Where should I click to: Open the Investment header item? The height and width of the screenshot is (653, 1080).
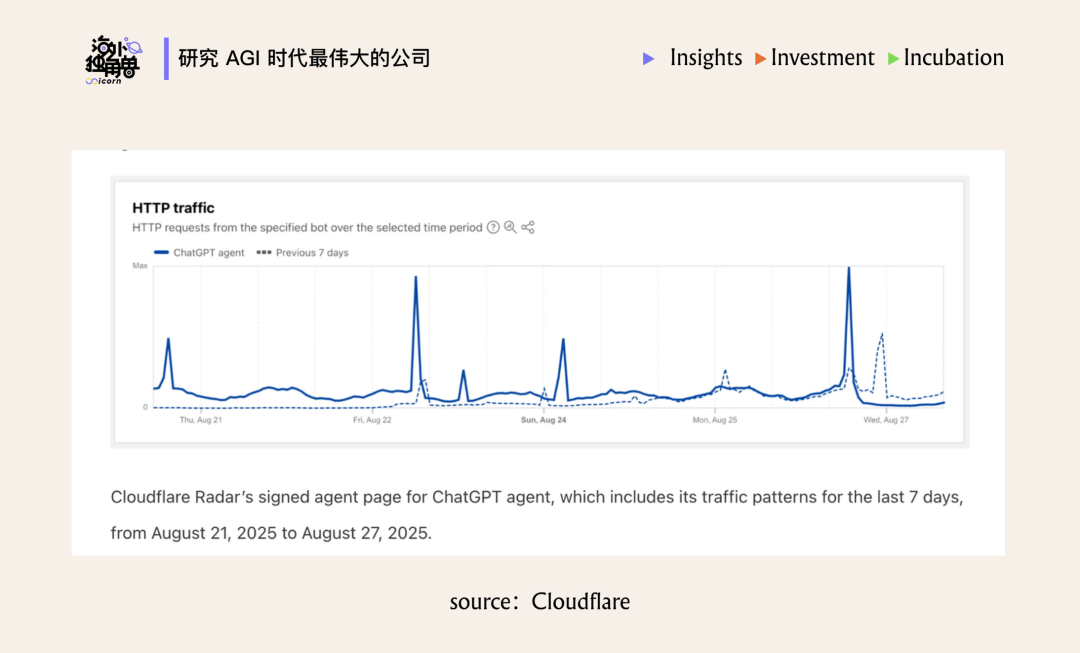822,58
